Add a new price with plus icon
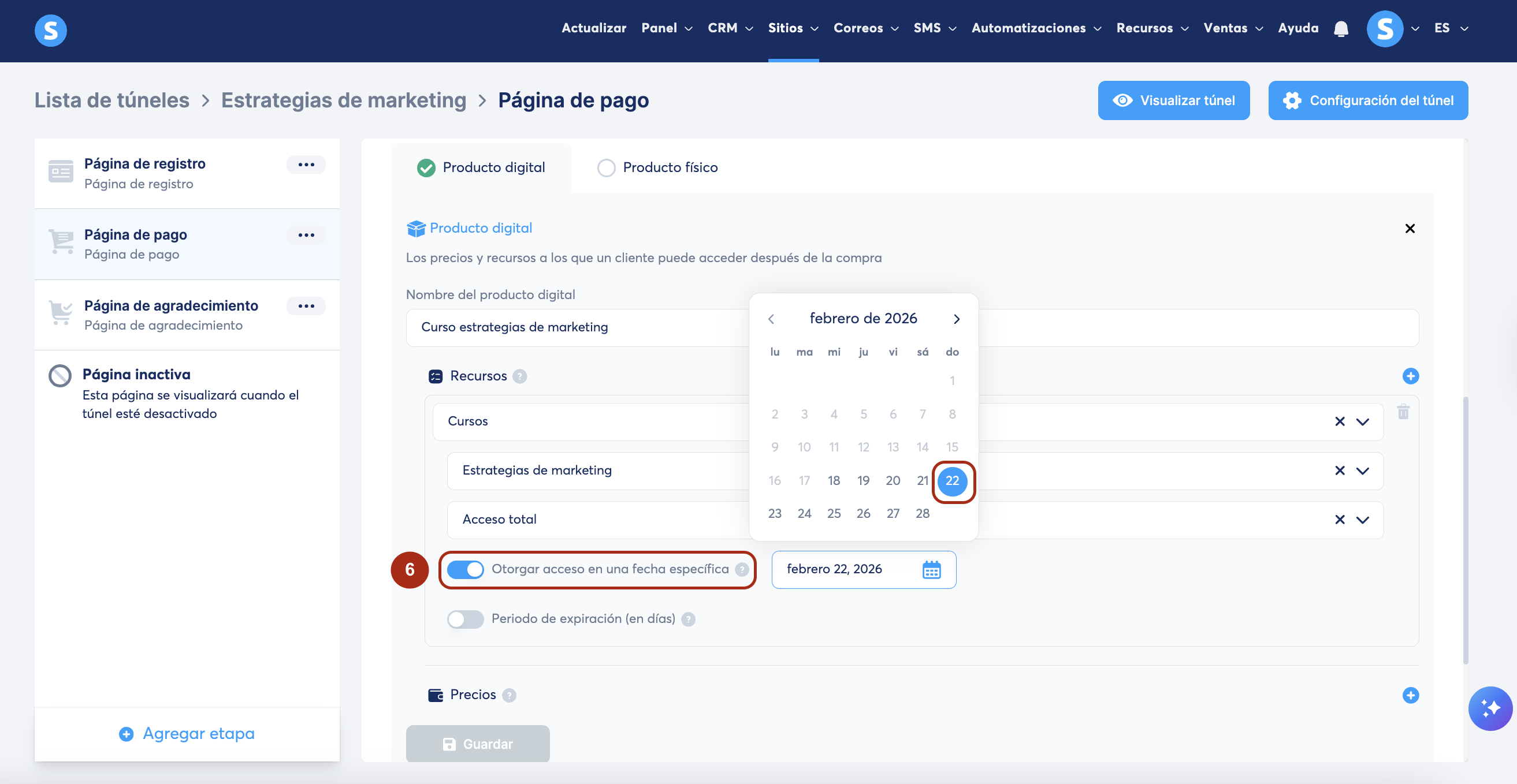 (x=1410, y=695)
